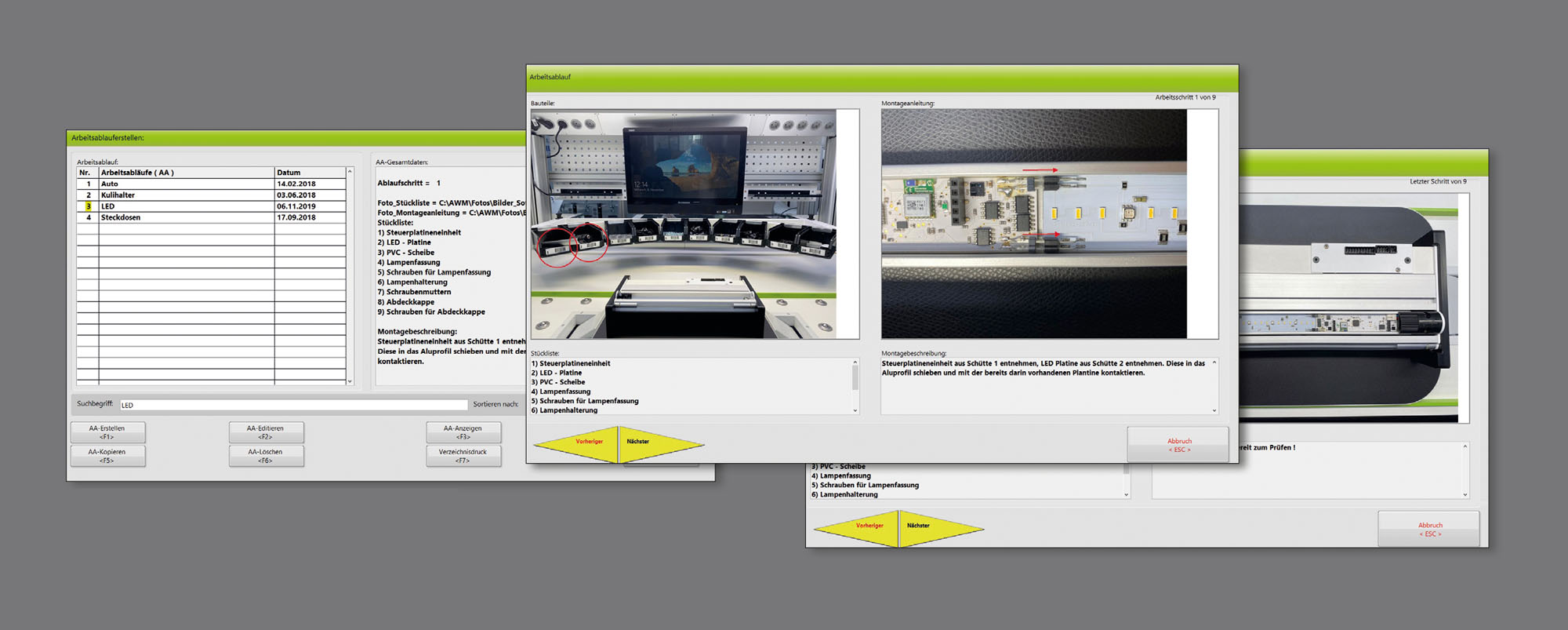Click Vorheriger arrow in last step window
This screenshot has width=1568, height=630.
pyautogui.click(x=862, y=526)
